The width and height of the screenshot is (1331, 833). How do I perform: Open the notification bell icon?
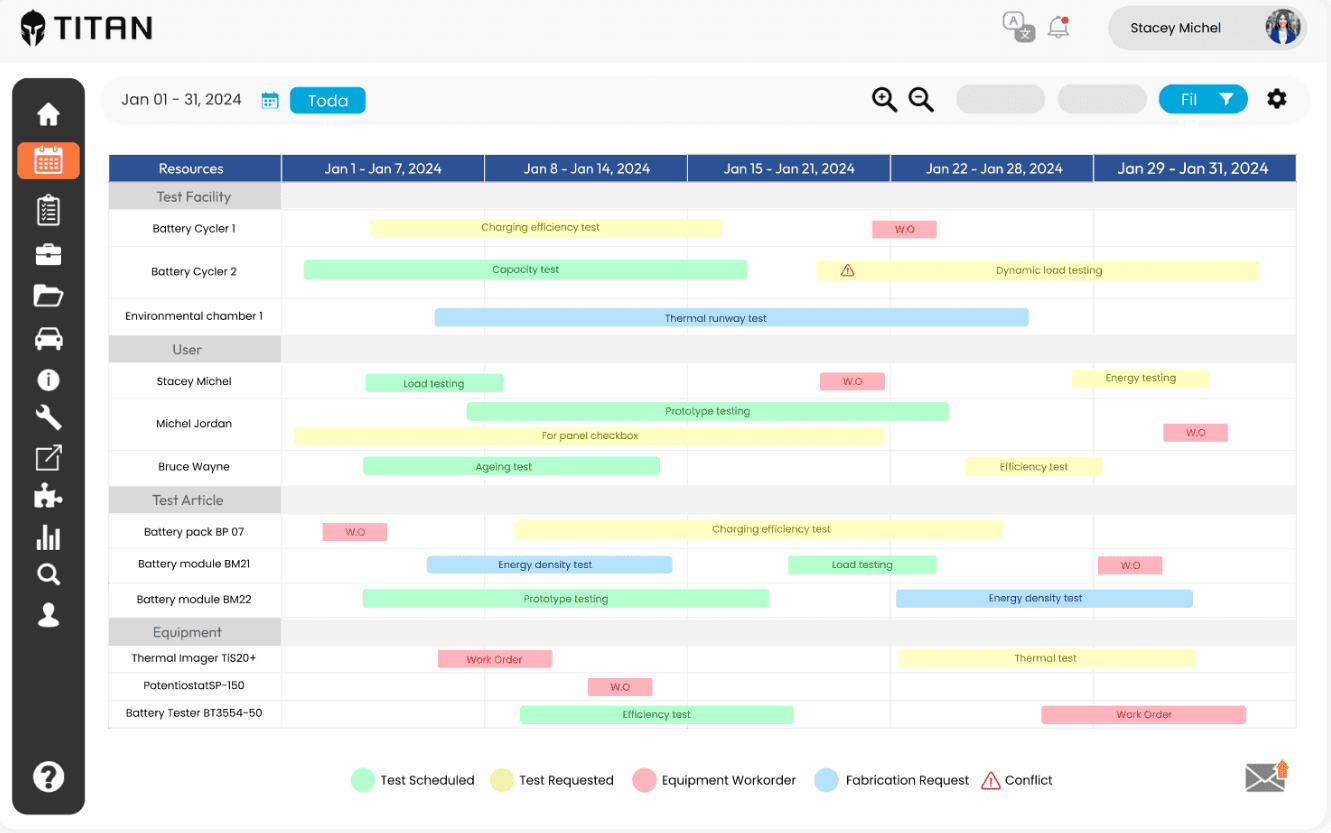(x=1057, y=27)
